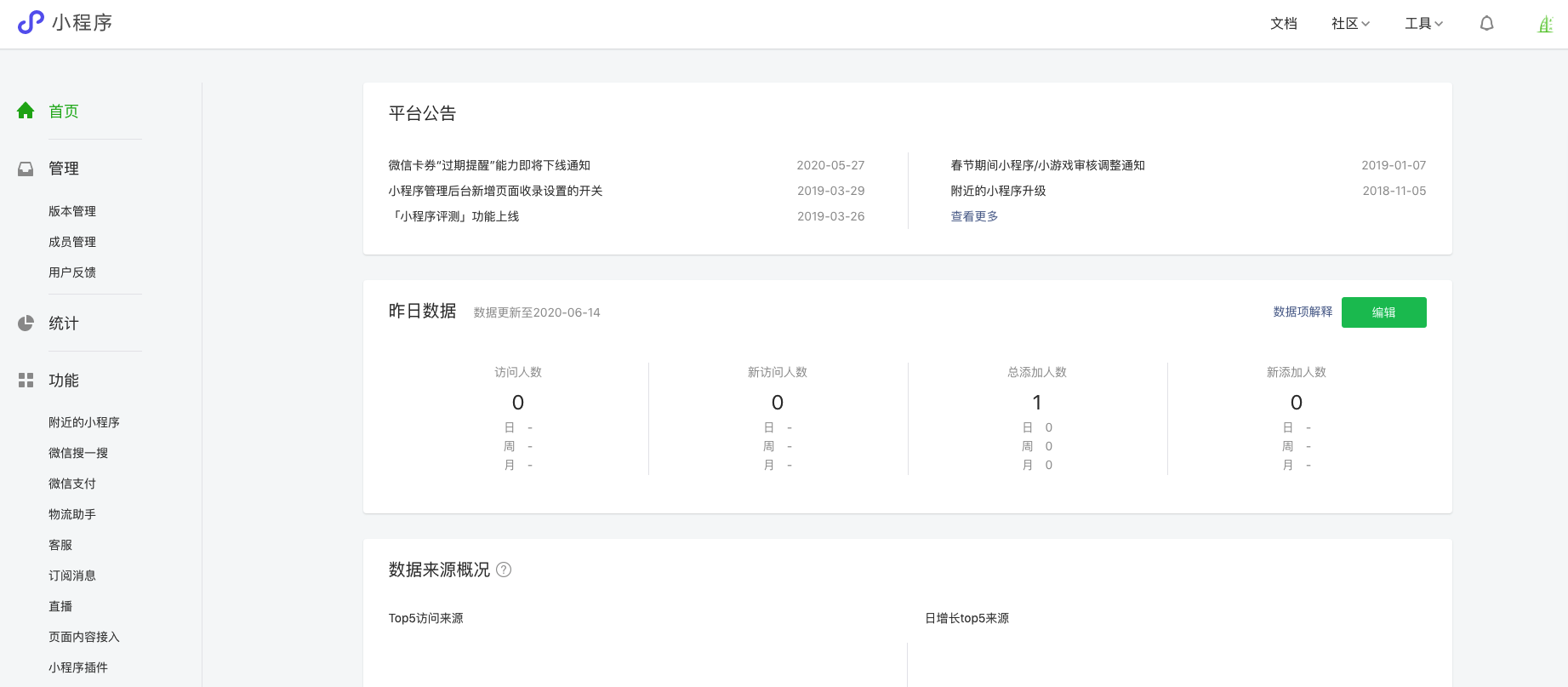Open 成员管理 in the sidebar
Screen dimensions: 1568x687
(x=72, y=242)
